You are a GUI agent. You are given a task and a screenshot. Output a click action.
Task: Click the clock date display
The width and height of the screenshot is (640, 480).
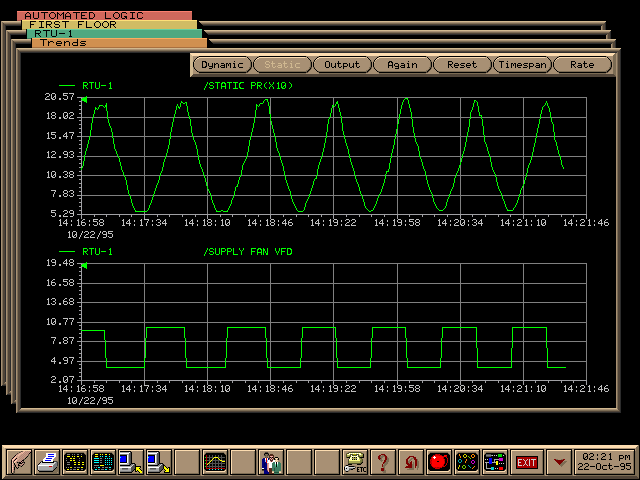pos(604,462)
